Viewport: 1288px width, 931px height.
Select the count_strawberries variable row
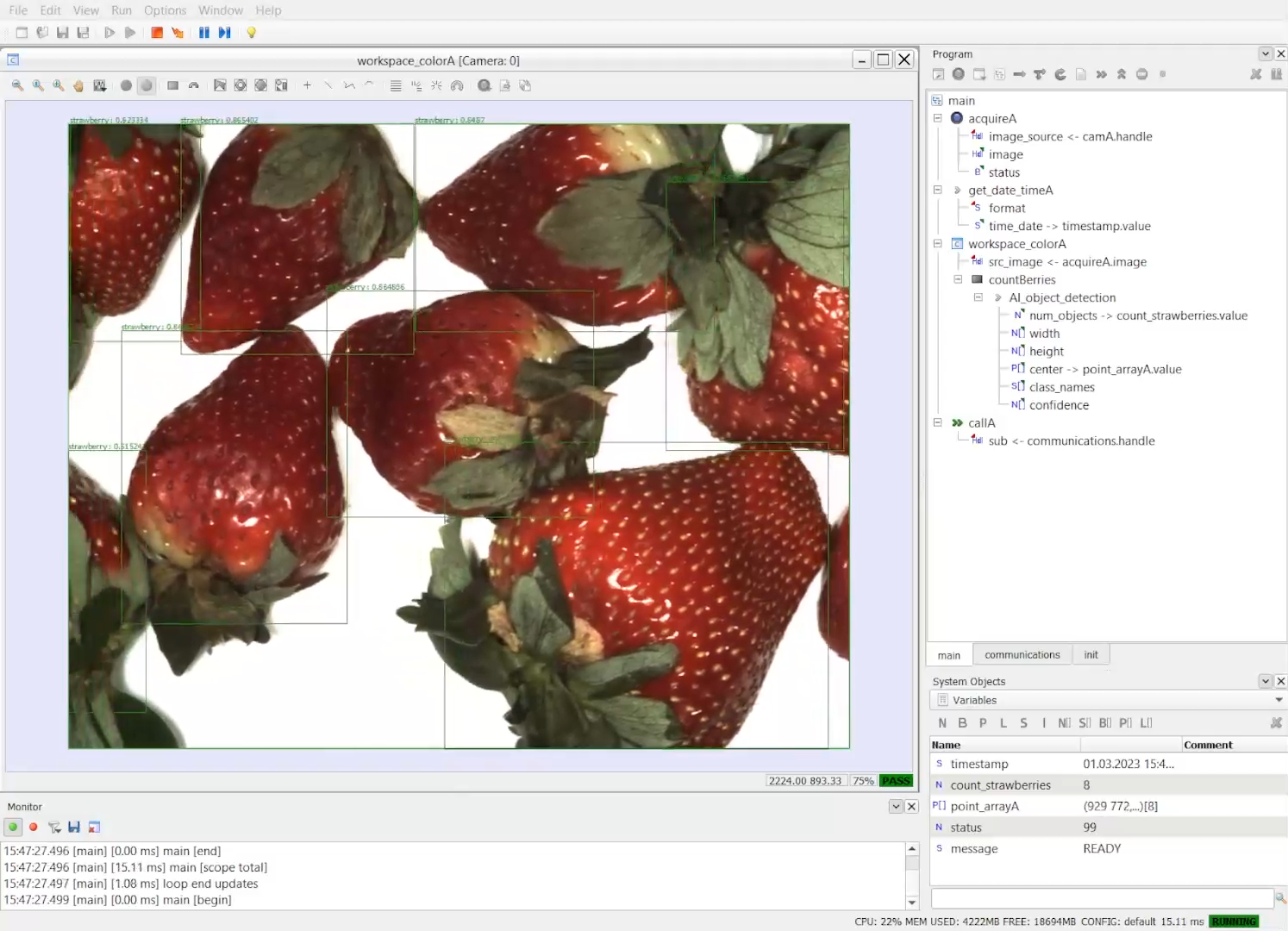[1000, 785]
